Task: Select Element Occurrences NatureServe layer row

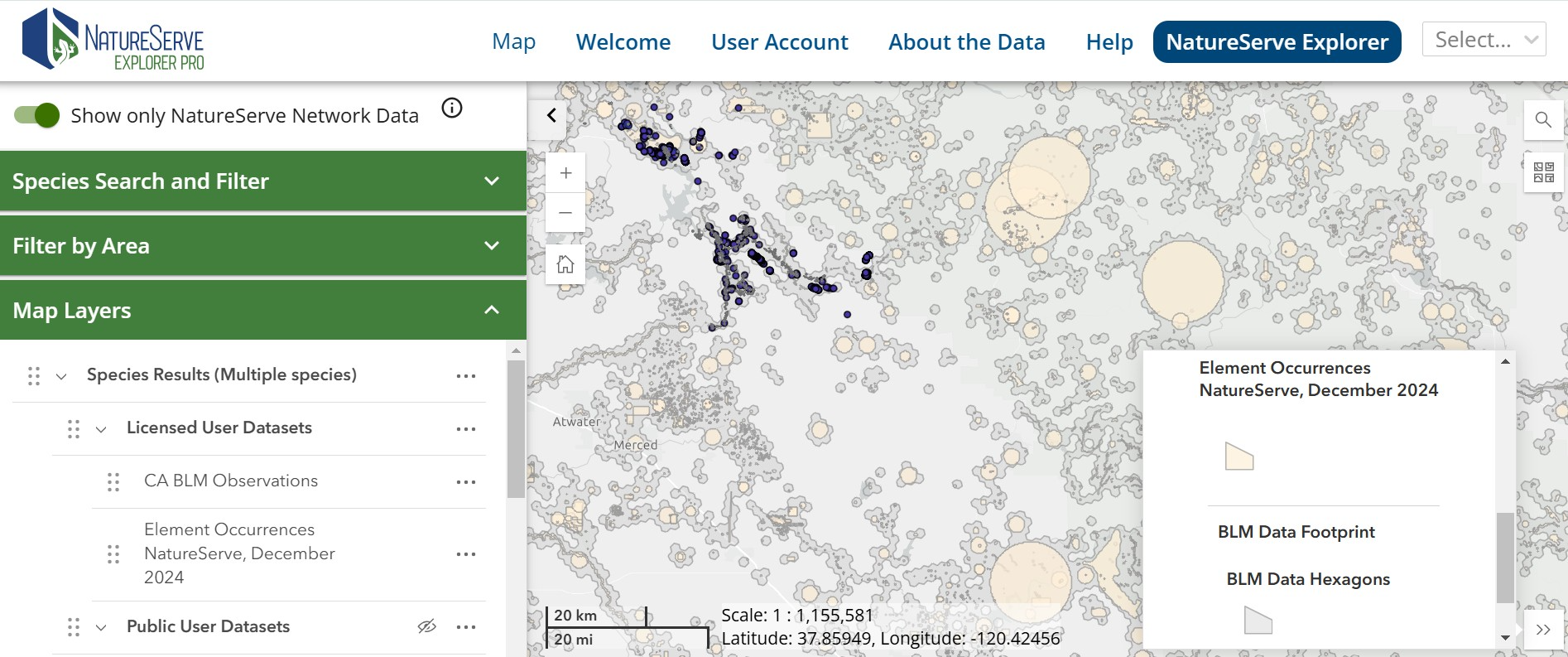Action: pos(240,553)
